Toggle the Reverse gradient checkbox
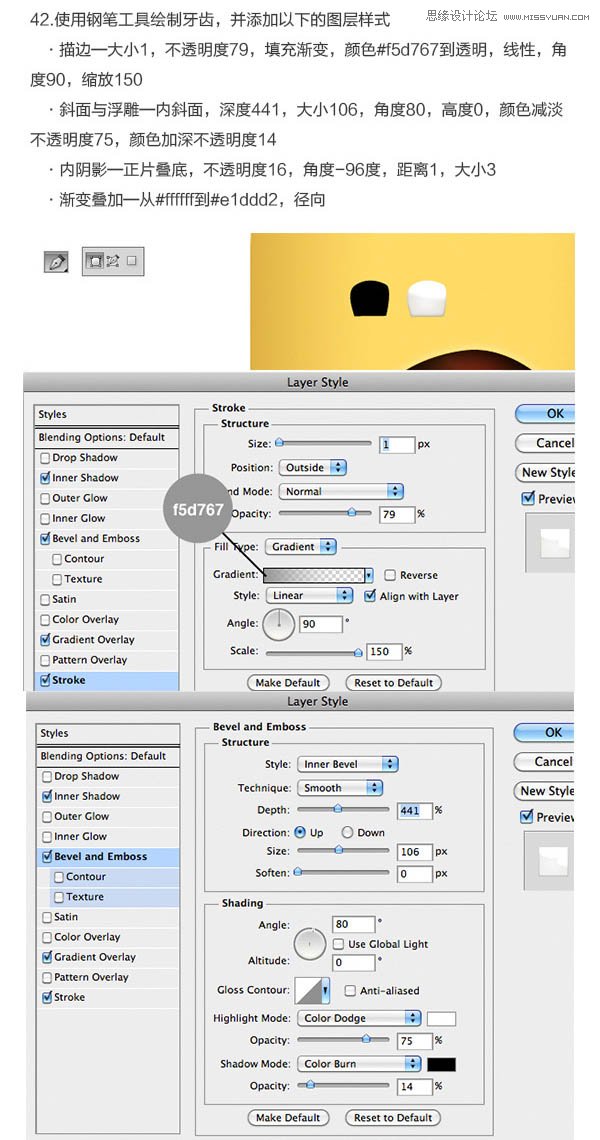The width and height of the screenshot is (600, 1140). pyautogui.click(x=390, y=575)
